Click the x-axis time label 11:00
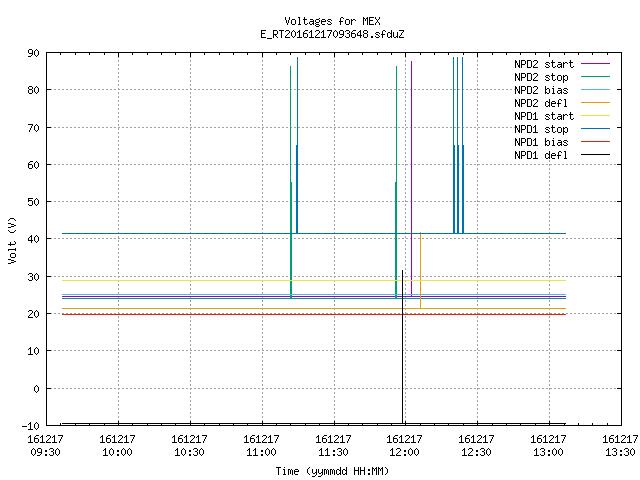The image size is (640, 480). pyautogui.click(x=261, y=452)
